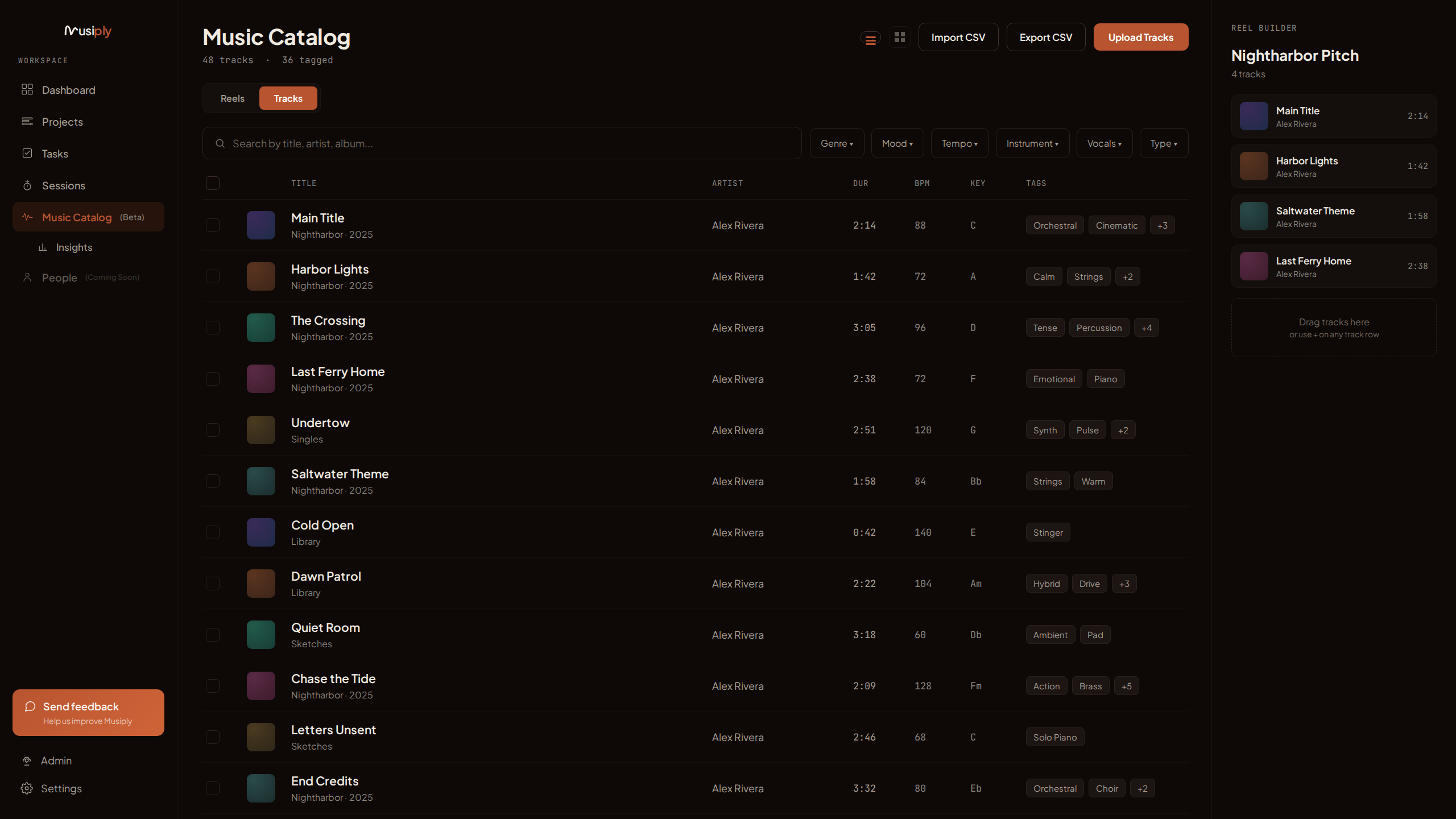Image resolution: width=1456 pixels, height=819 pixels.
Task: Open Projects from the sidebar
Action: 88,122
